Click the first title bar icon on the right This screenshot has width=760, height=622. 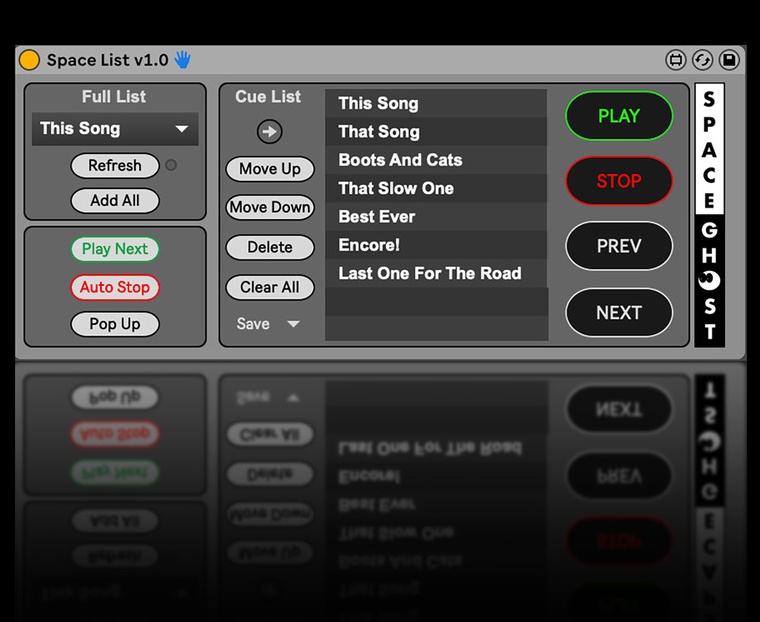click(676, 60)
